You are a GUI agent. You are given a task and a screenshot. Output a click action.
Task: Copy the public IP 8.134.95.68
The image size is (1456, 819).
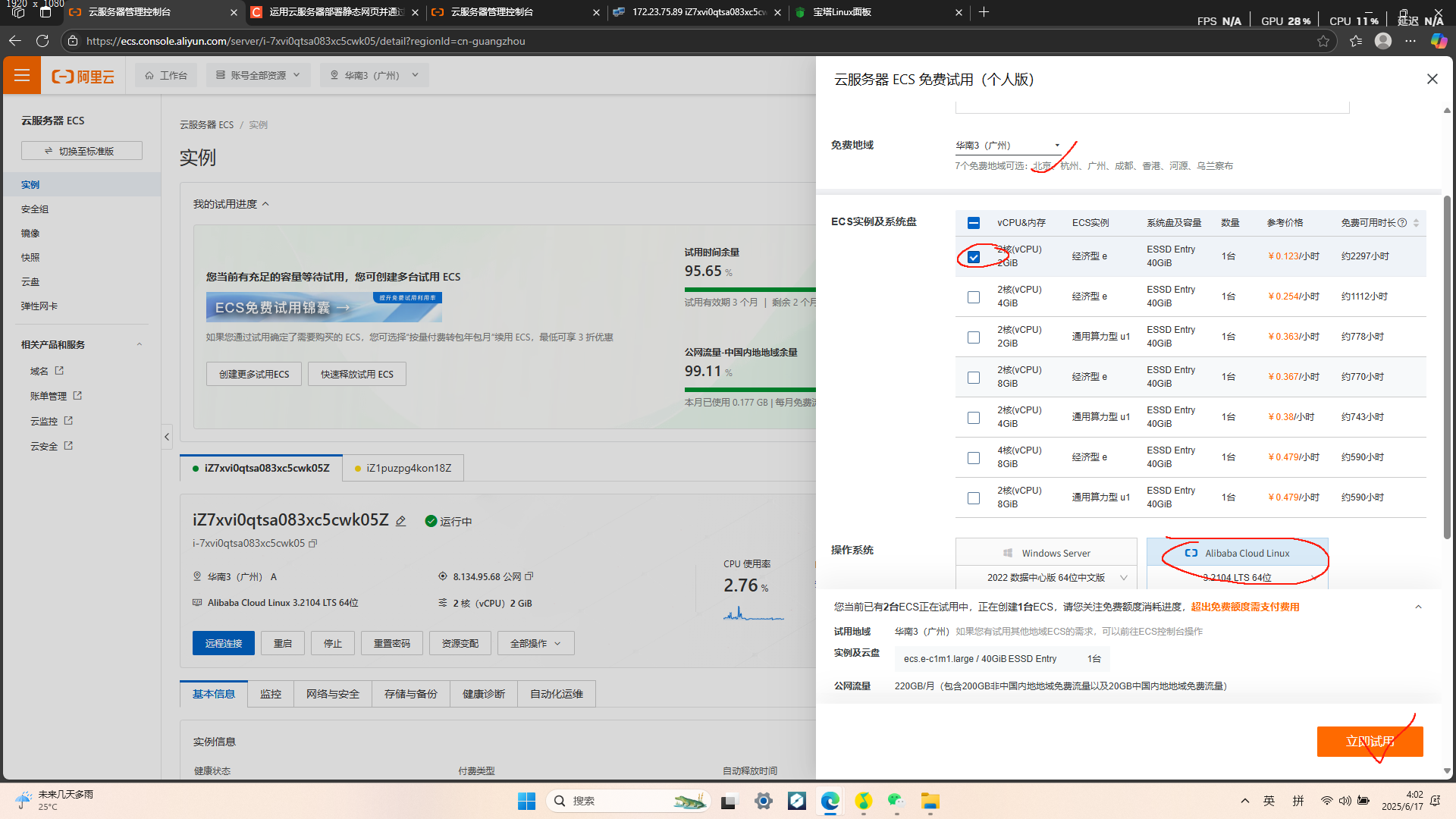[x=529, y=576]
